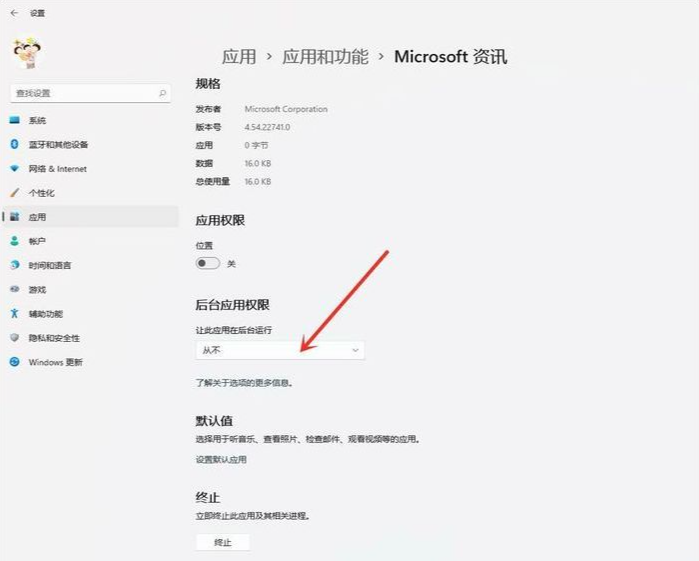Open 时间和语言 globe icon

point(15,265)
